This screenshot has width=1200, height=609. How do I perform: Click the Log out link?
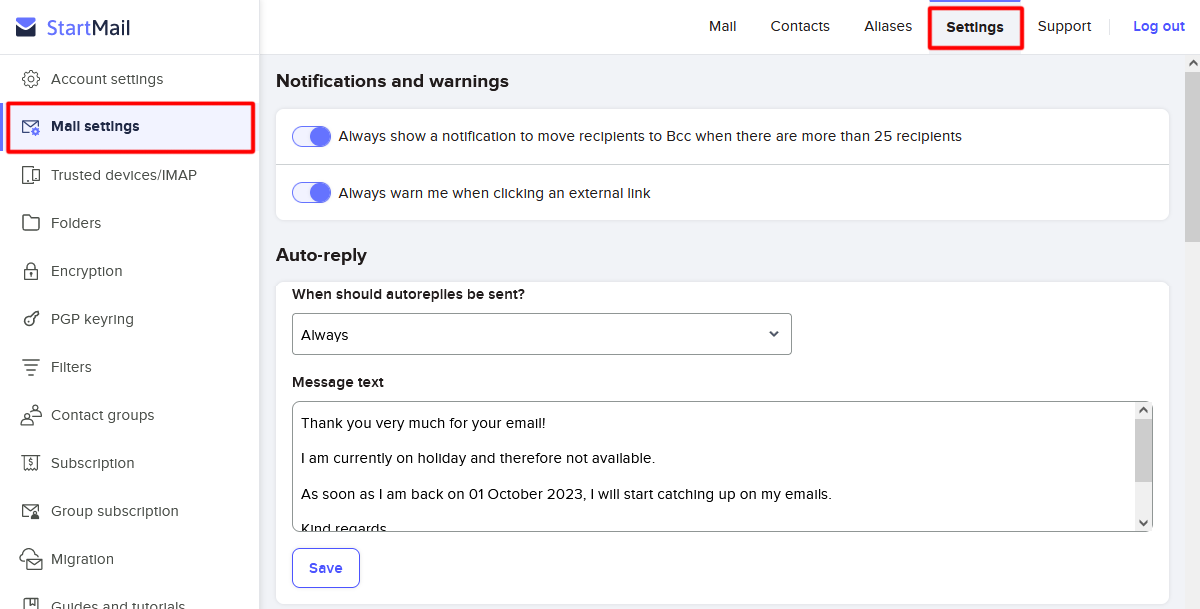point(1158,27)
